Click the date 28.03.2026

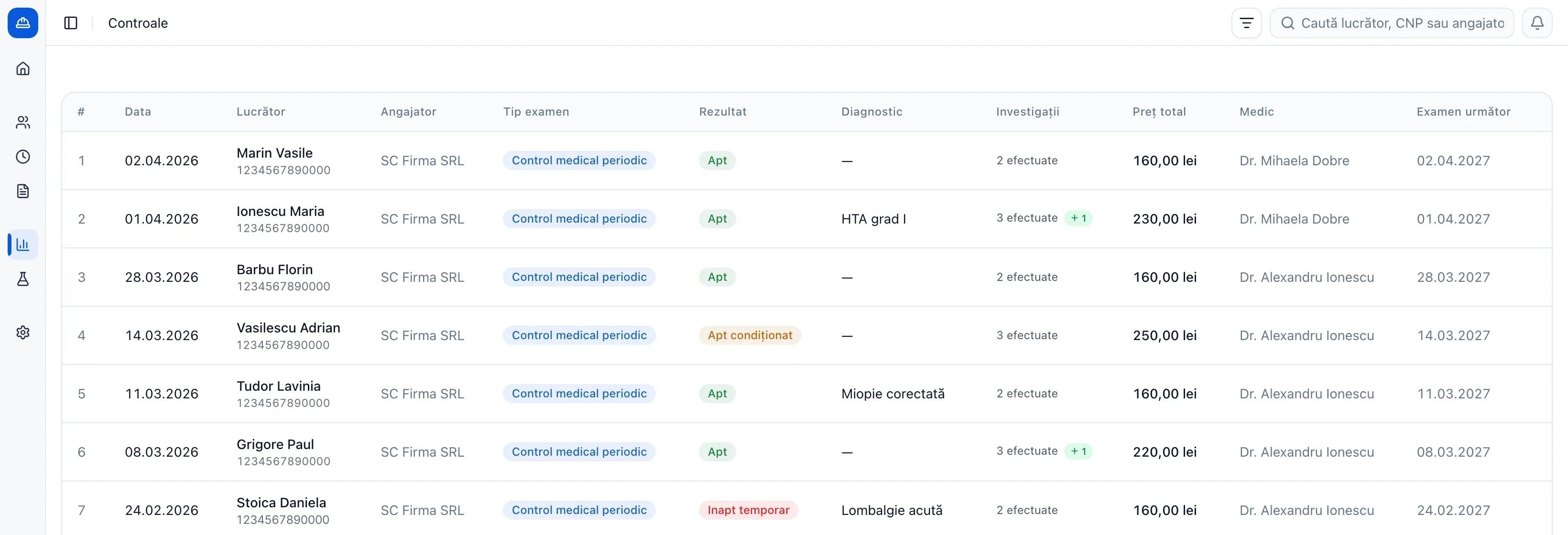[x=161, y=277]
